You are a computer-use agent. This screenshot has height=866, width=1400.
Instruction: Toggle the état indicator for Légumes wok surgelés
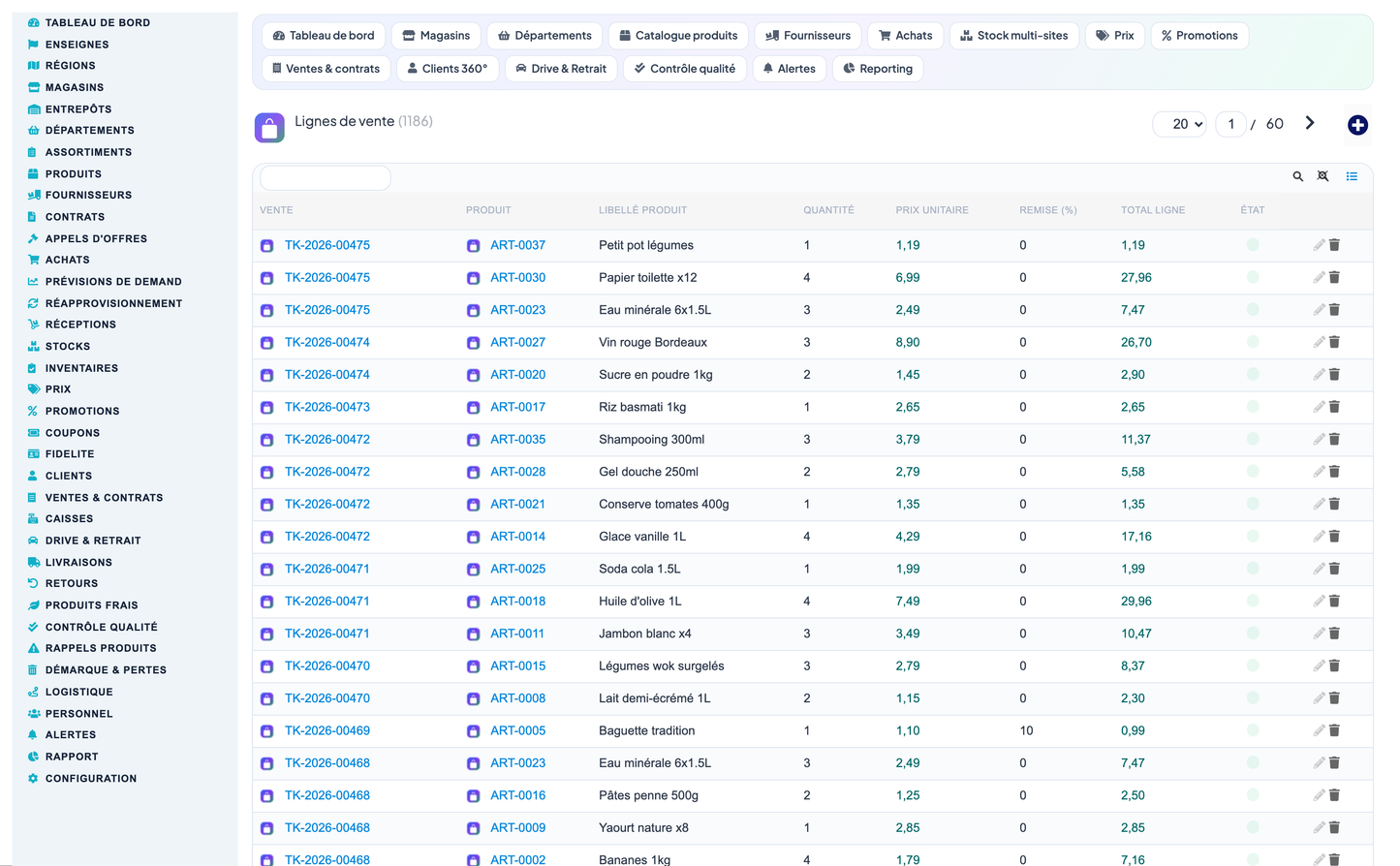[1253, 665]
